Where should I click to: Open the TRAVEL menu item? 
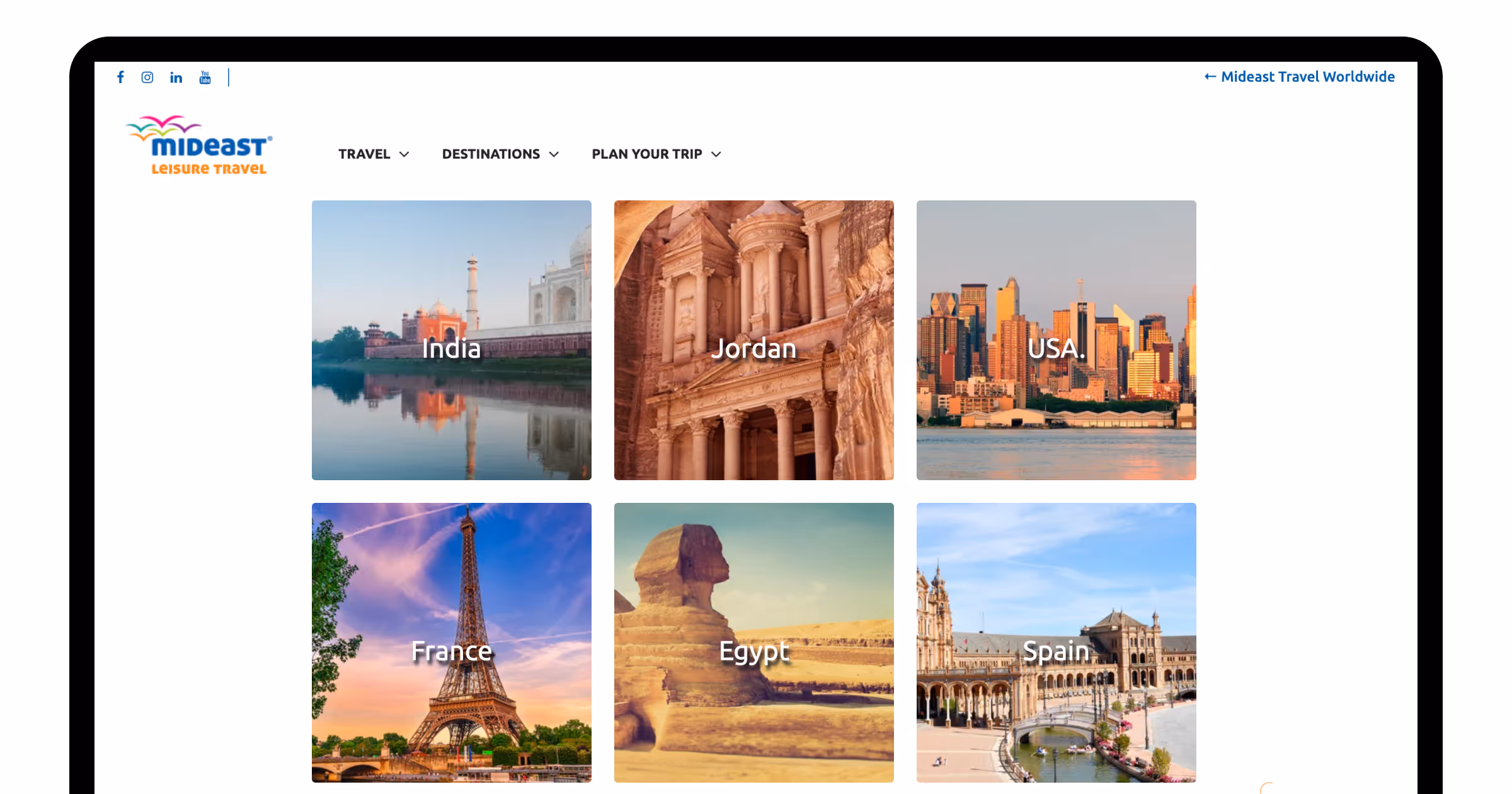(x=364, y=154)
